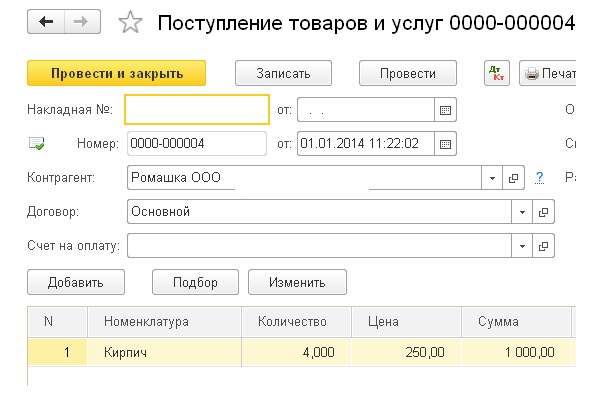
Task: Open the Печать print button
Action: 548,73
